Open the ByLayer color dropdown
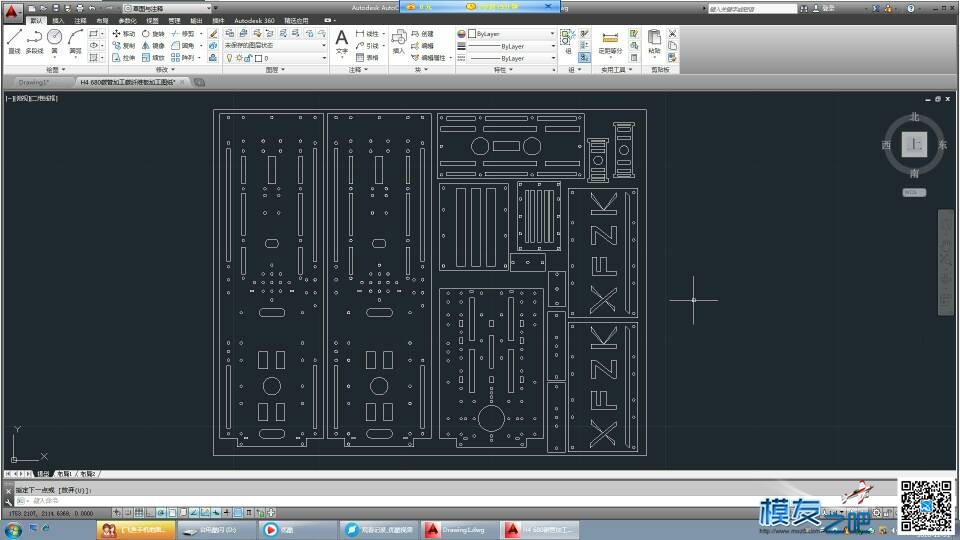Image resolution: width=960 pixels, height=540 pixels. coord(511,34)
